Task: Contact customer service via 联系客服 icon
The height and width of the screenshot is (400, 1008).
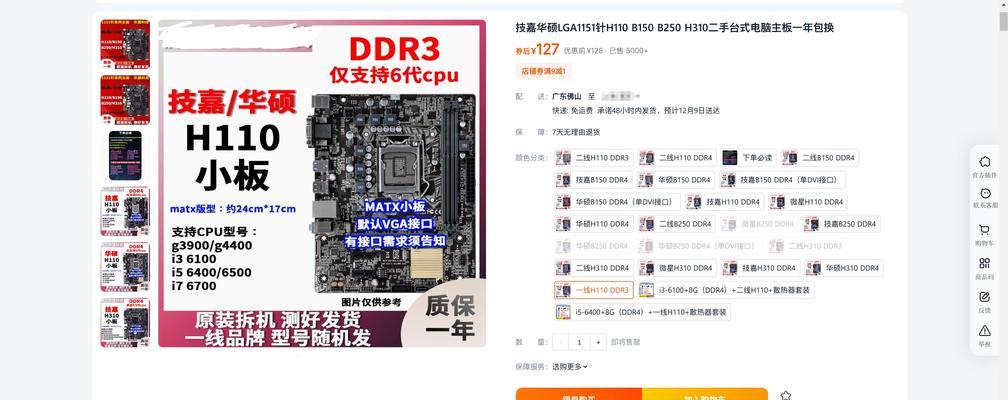Action: click(x=984, y=197)
